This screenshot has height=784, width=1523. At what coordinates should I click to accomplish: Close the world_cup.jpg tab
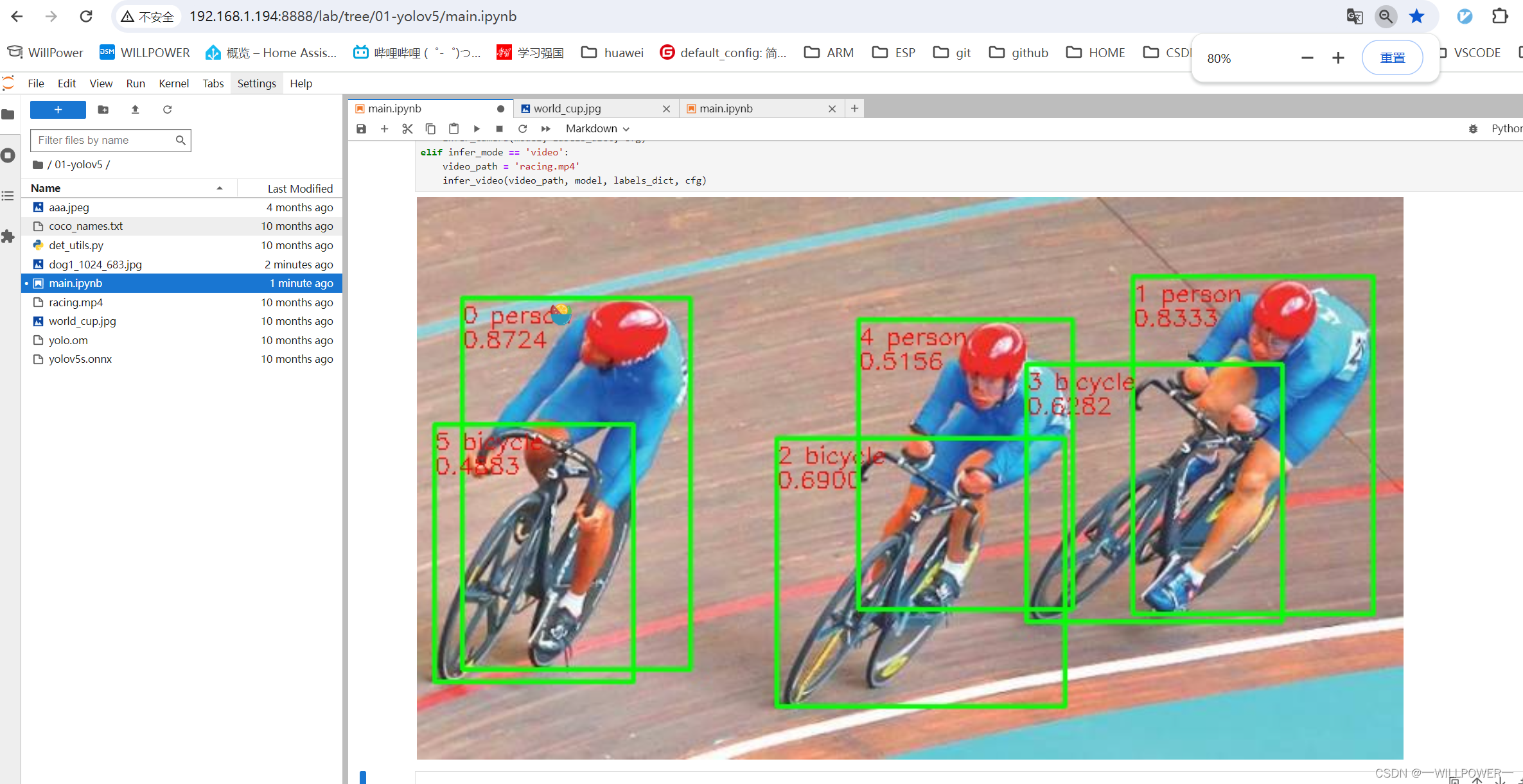click(667, 109)
